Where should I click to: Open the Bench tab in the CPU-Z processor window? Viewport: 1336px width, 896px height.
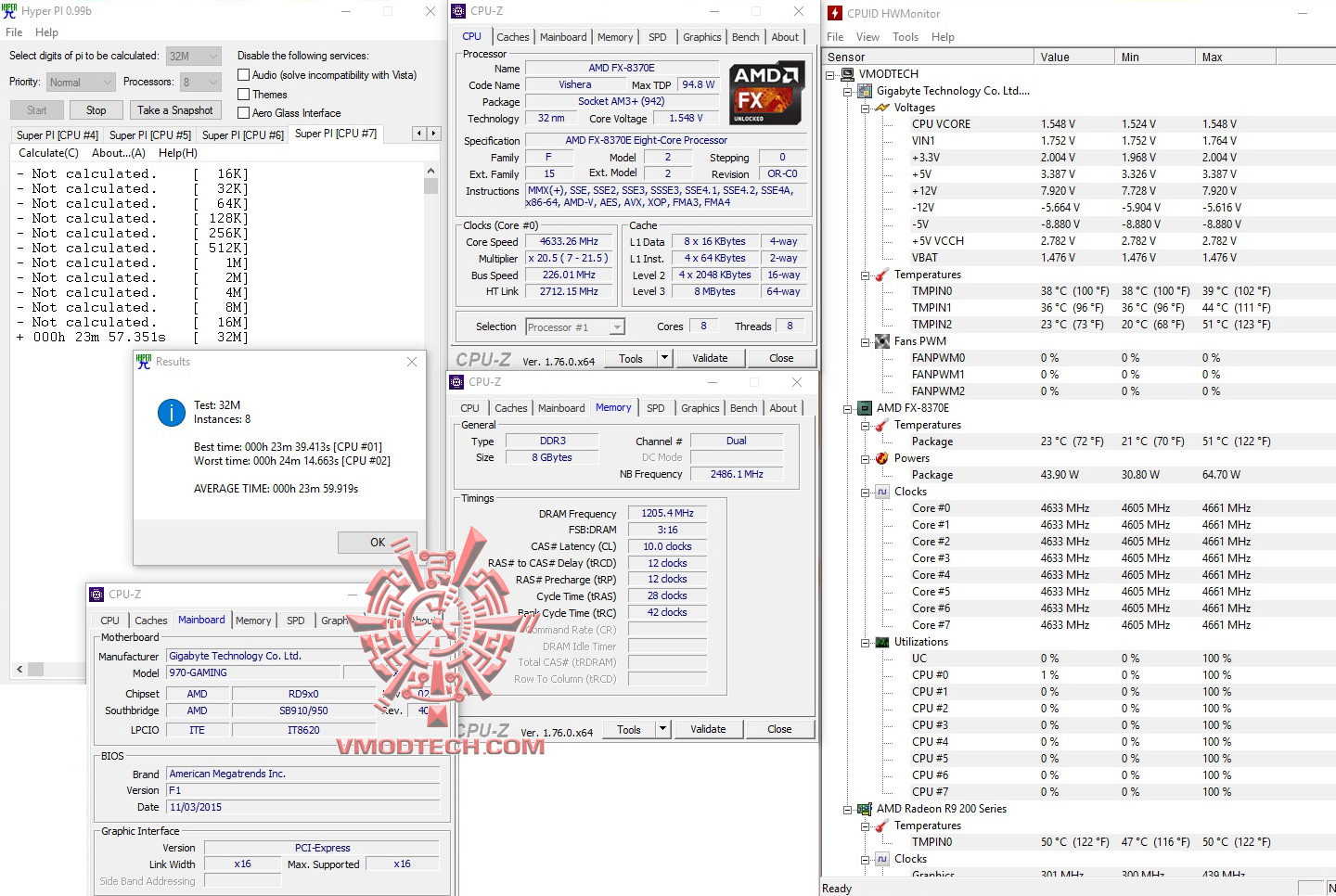coord(745,37)
